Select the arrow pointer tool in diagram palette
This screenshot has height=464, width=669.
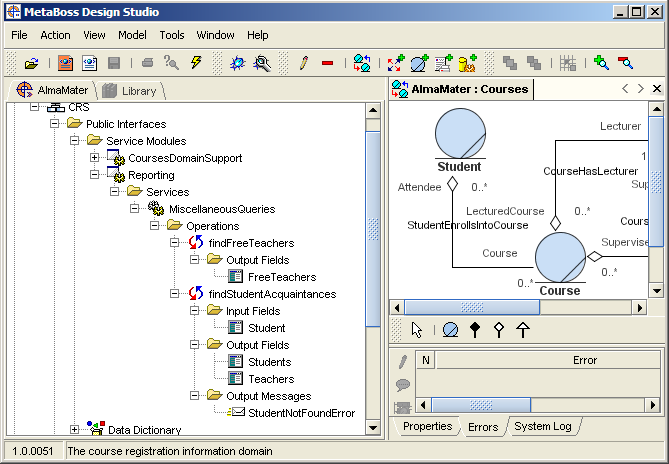pos(417,330)
